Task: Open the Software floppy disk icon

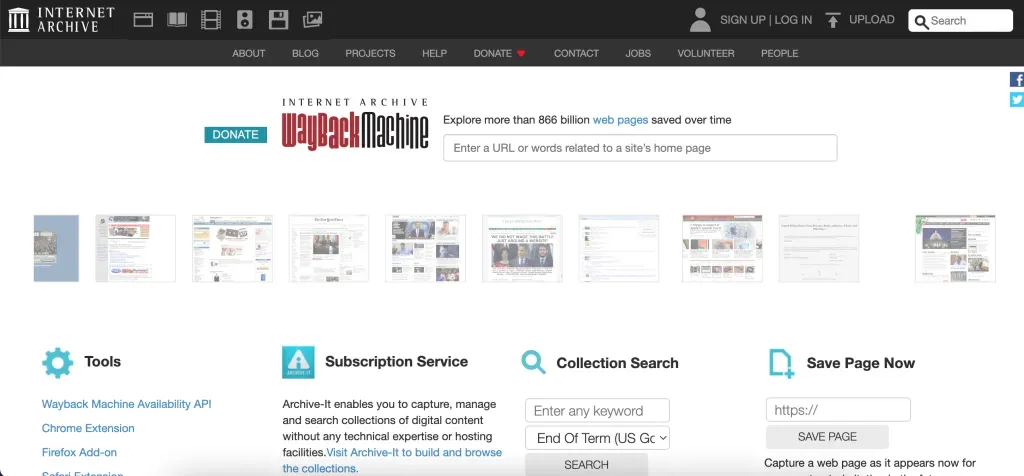Action: pyautogui.click(x=279, y=20)
